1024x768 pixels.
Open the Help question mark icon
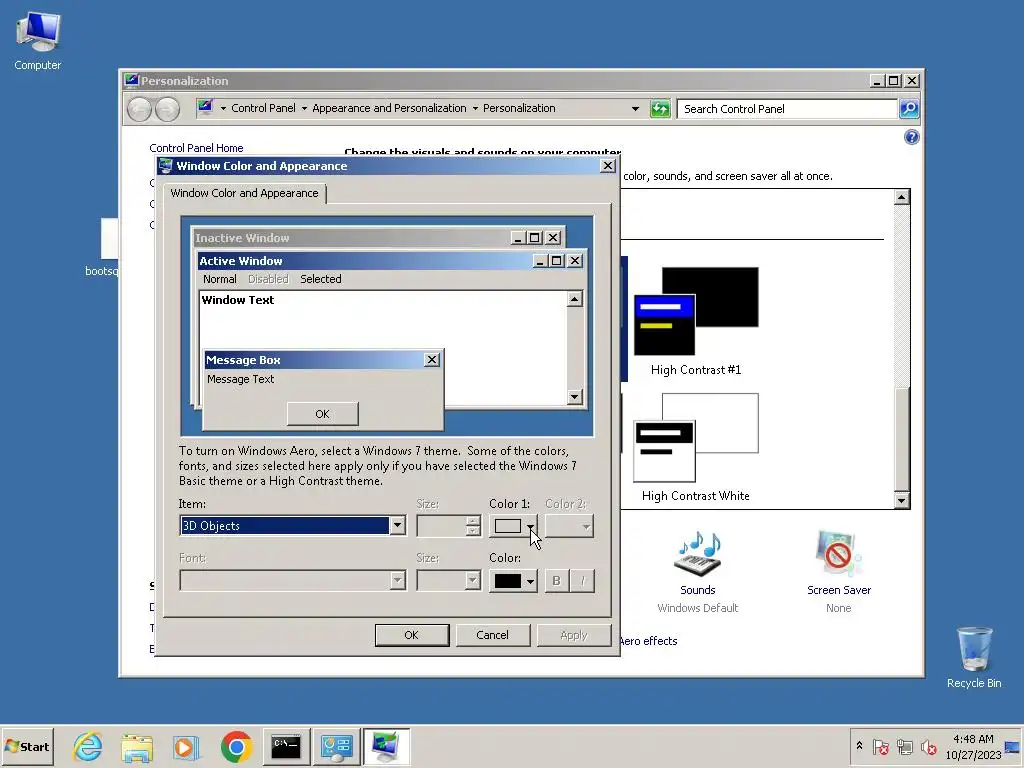pyautogui.click(x=912, y=137)
